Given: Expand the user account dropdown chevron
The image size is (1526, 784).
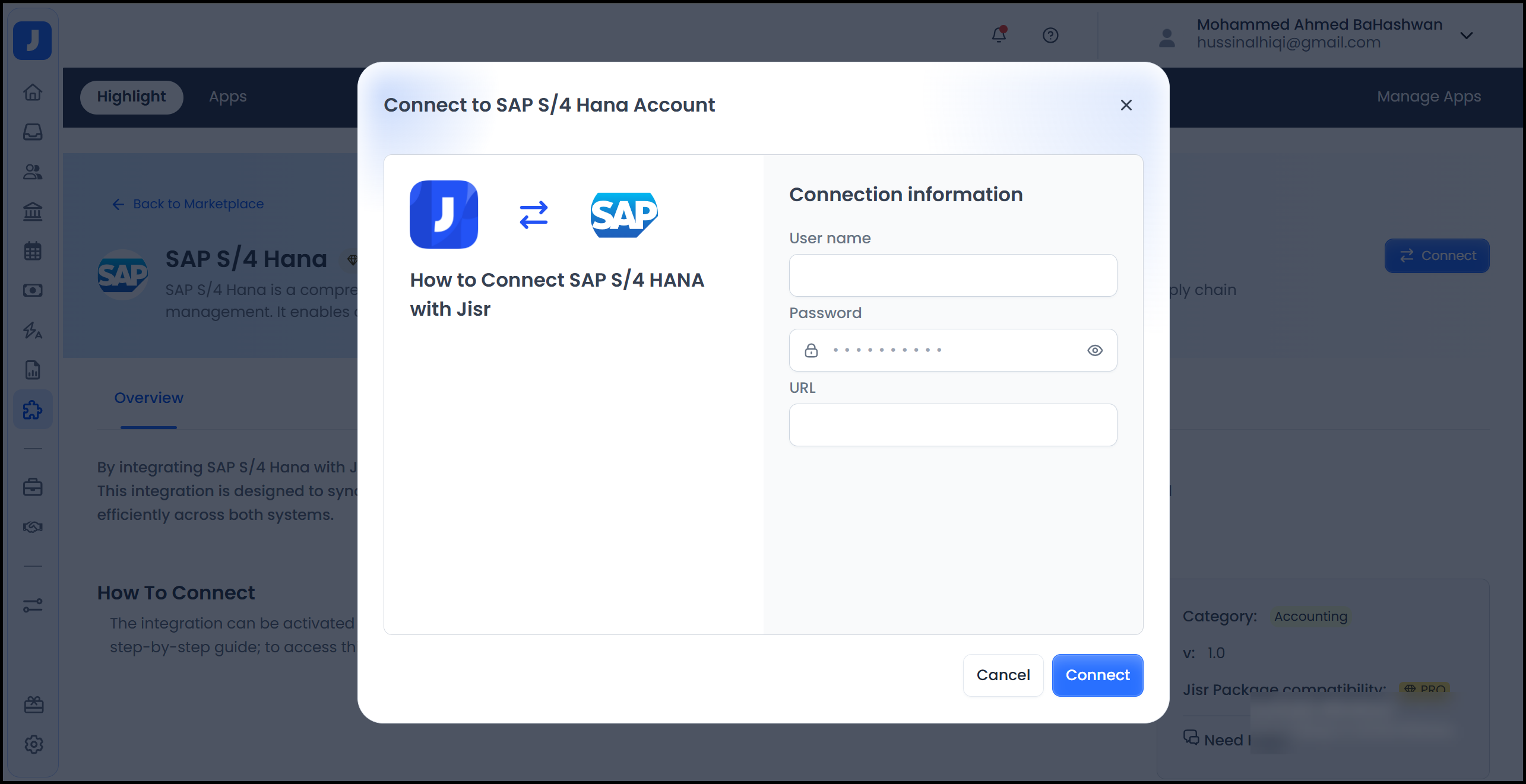Looking at the screenshot, I should tap(1467, 36).
